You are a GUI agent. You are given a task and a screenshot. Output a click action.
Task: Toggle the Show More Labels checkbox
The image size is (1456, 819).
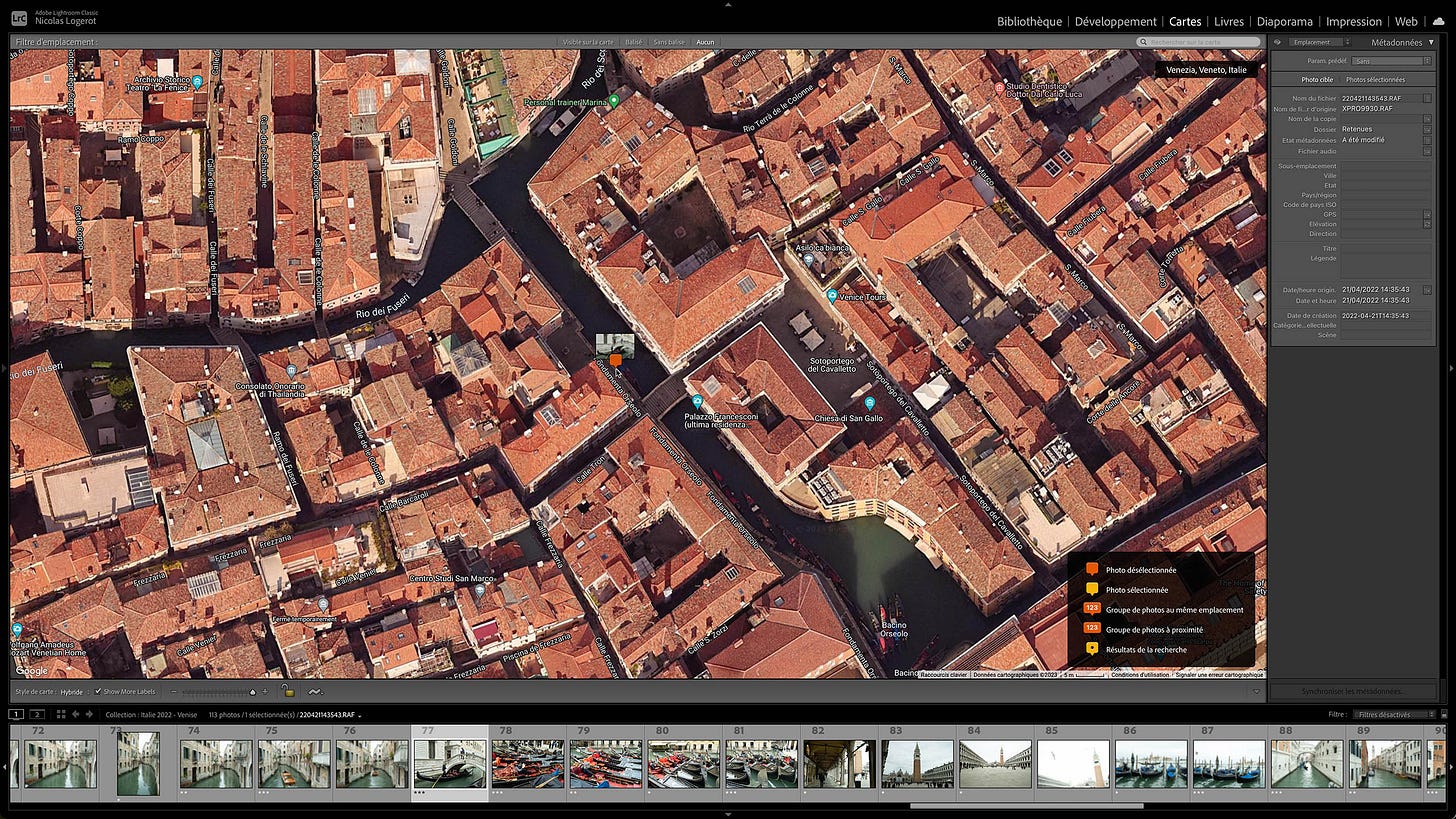(98, 691)
